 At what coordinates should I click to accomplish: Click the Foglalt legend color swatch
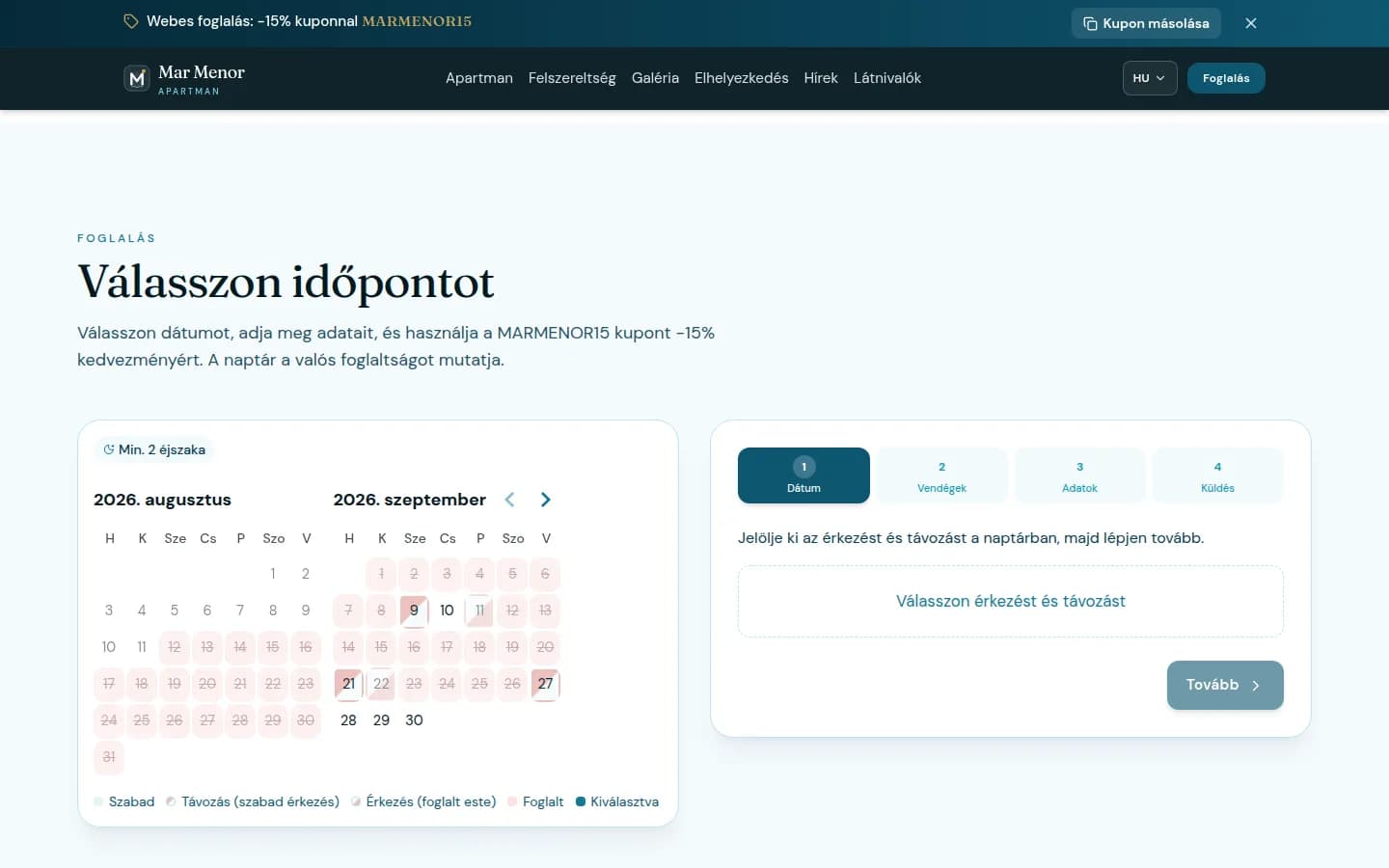point(512,801)
